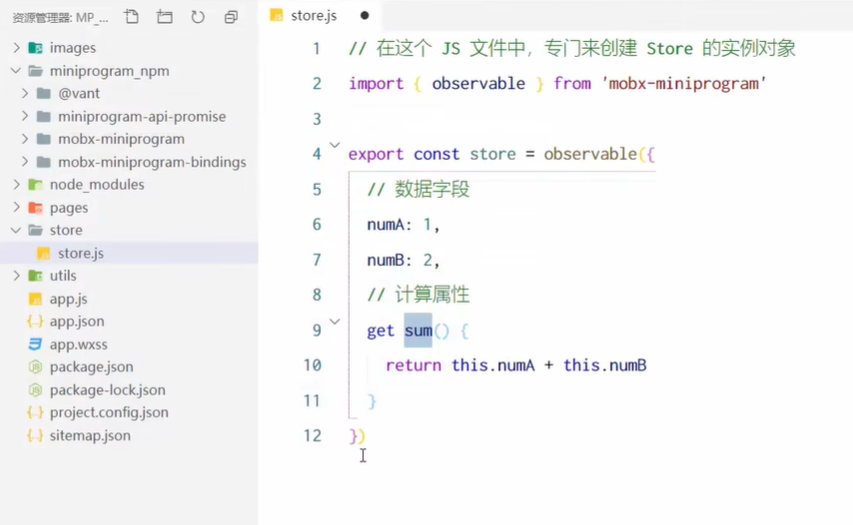Viewport: 853px width, 525px height.
Task: Click the pages folder icon
Action: pos(35,208)
